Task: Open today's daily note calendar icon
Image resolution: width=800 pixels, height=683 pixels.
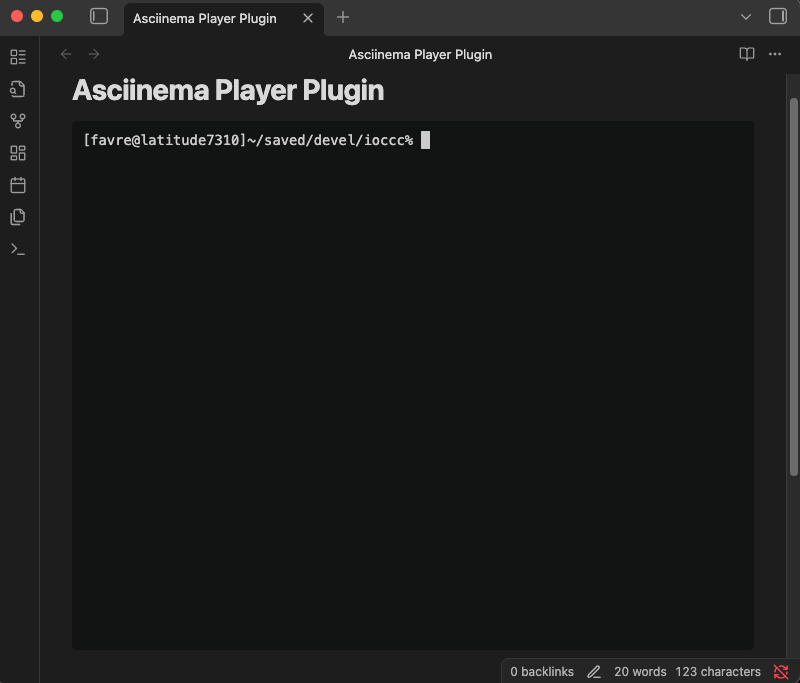Action: [18, 185]
